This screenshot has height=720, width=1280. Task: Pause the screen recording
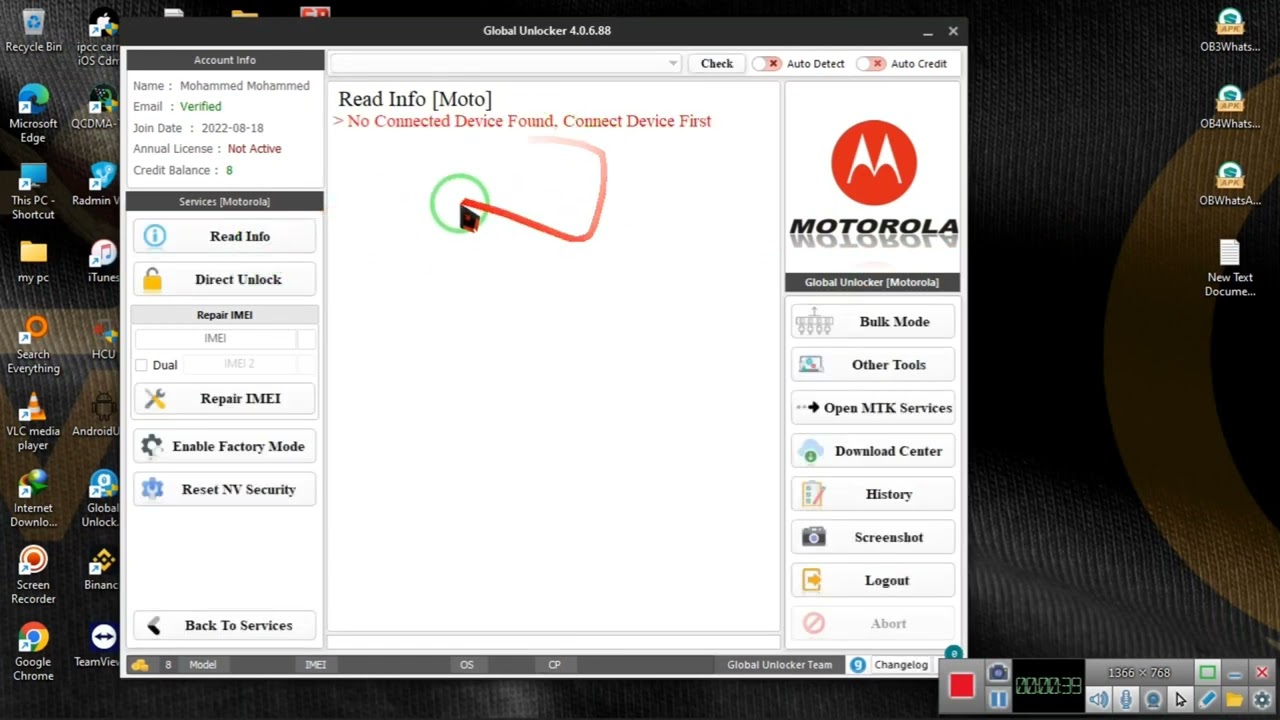click(x=998, y=699)
